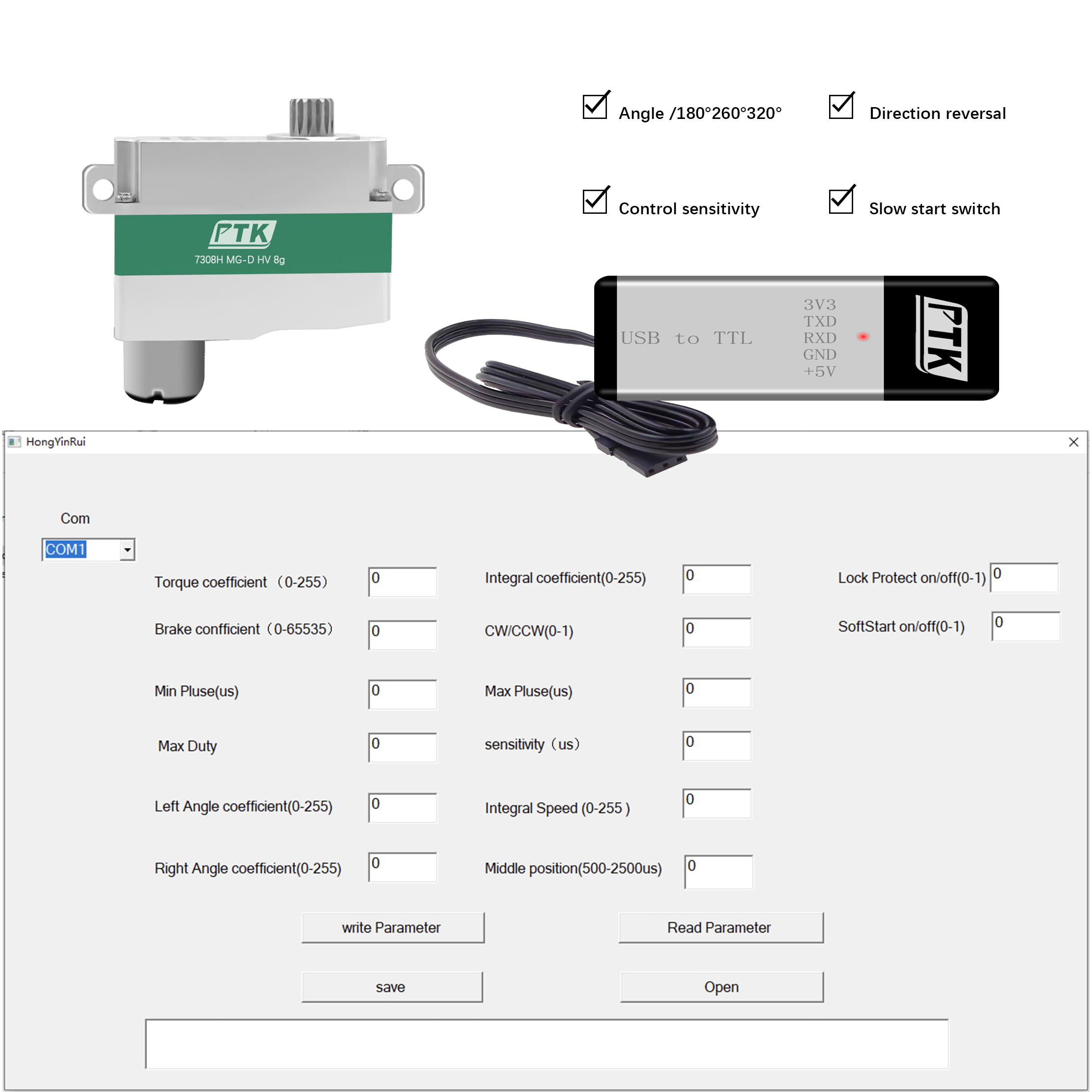Click the 'CW/CCW(0-1)' label
This screenshot has width=1092, height=1092.
click(x=529, y=631)
